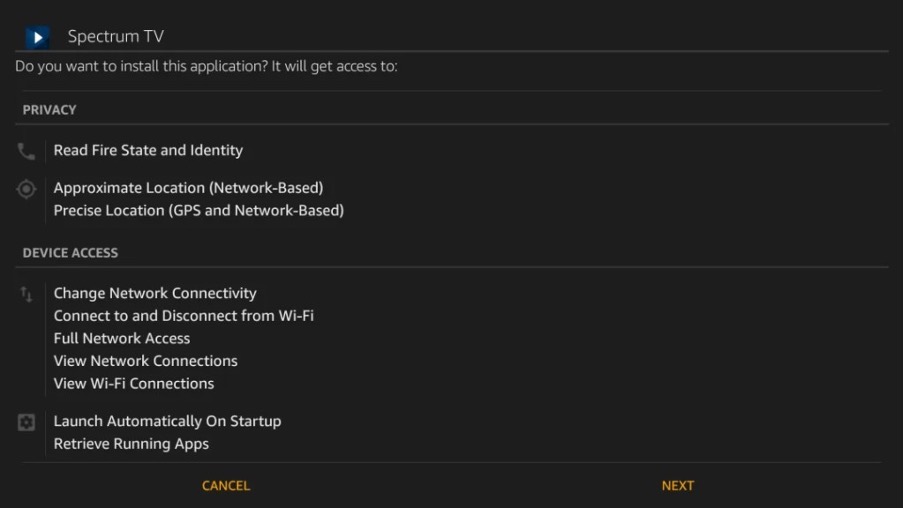Click the startup gear icon
The image size is (904, 508).
[x=26, y=422]
